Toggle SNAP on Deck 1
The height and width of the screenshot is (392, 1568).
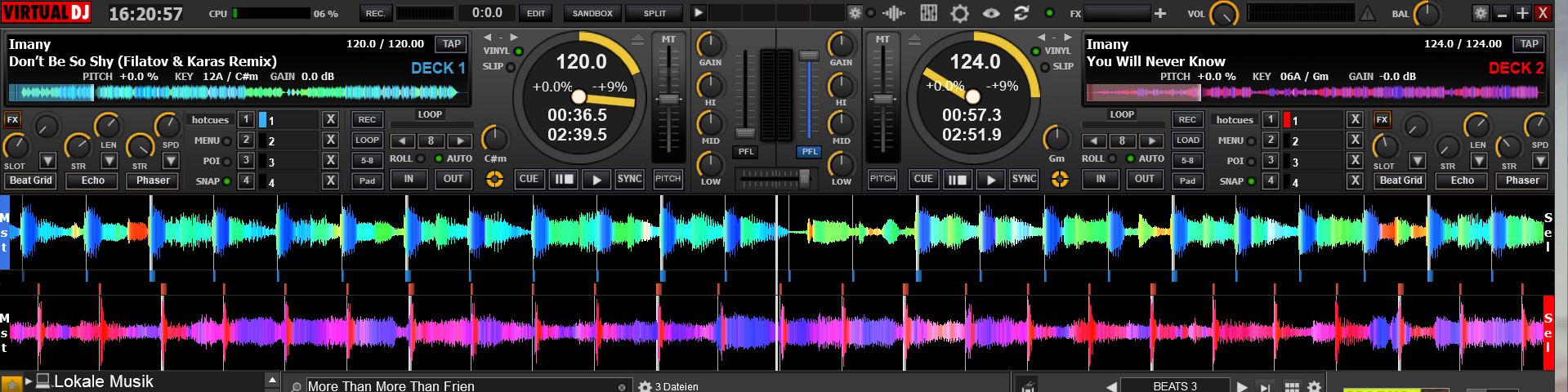click(226, 181)
